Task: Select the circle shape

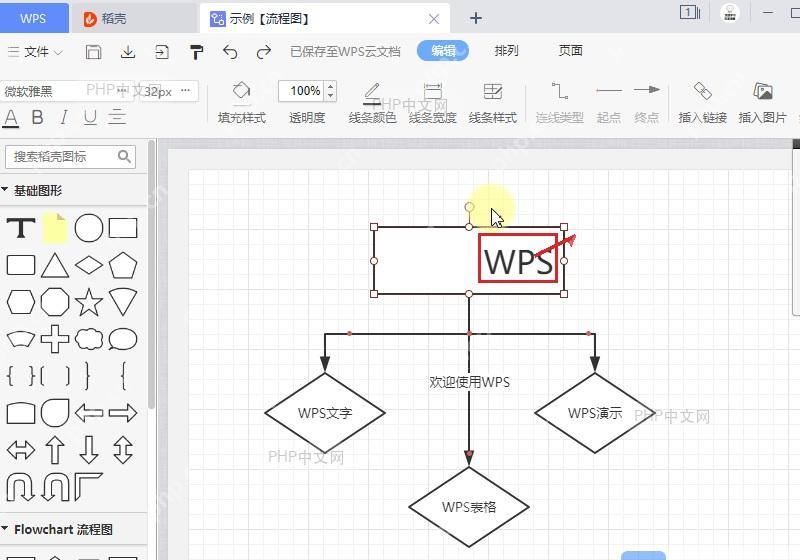Action: tap(89, 228)
